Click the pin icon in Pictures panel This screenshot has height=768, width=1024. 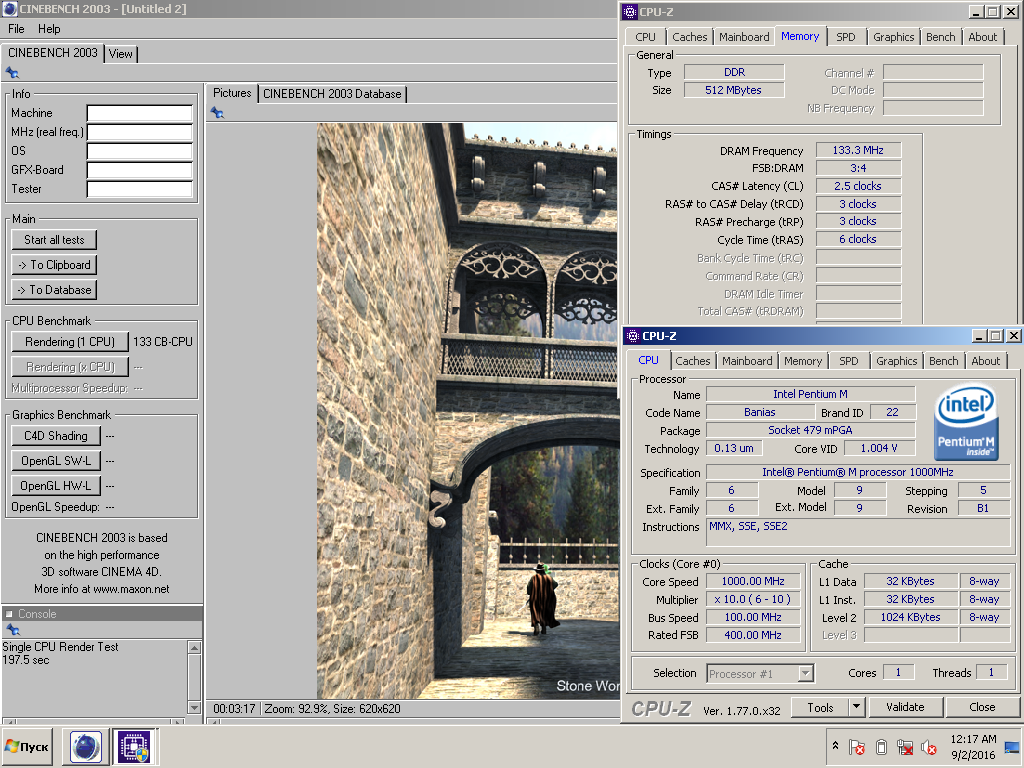tap(217, 113)
